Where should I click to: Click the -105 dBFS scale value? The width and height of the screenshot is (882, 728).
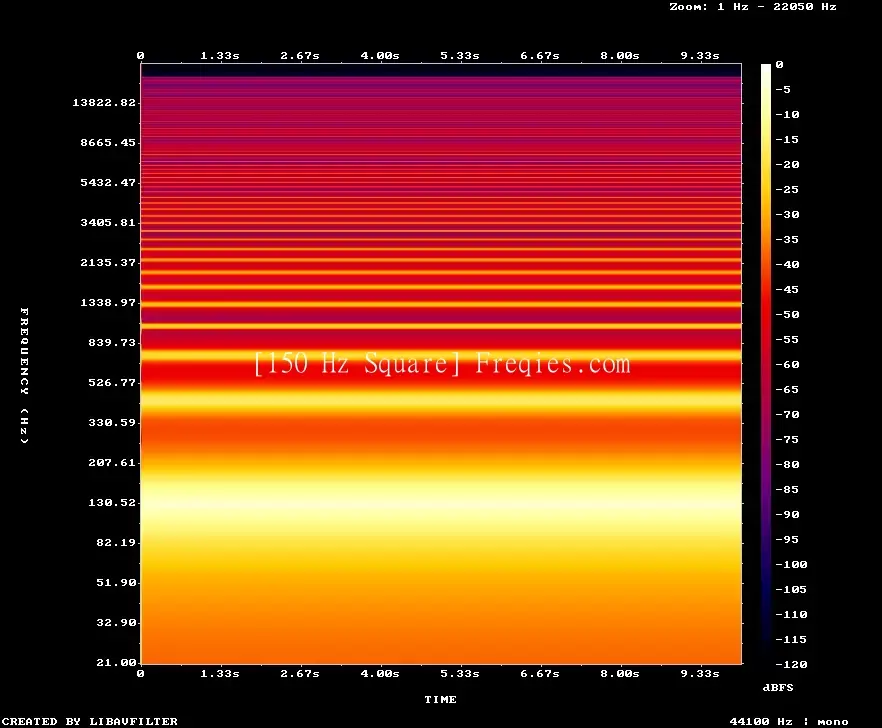tap(791, 589)
